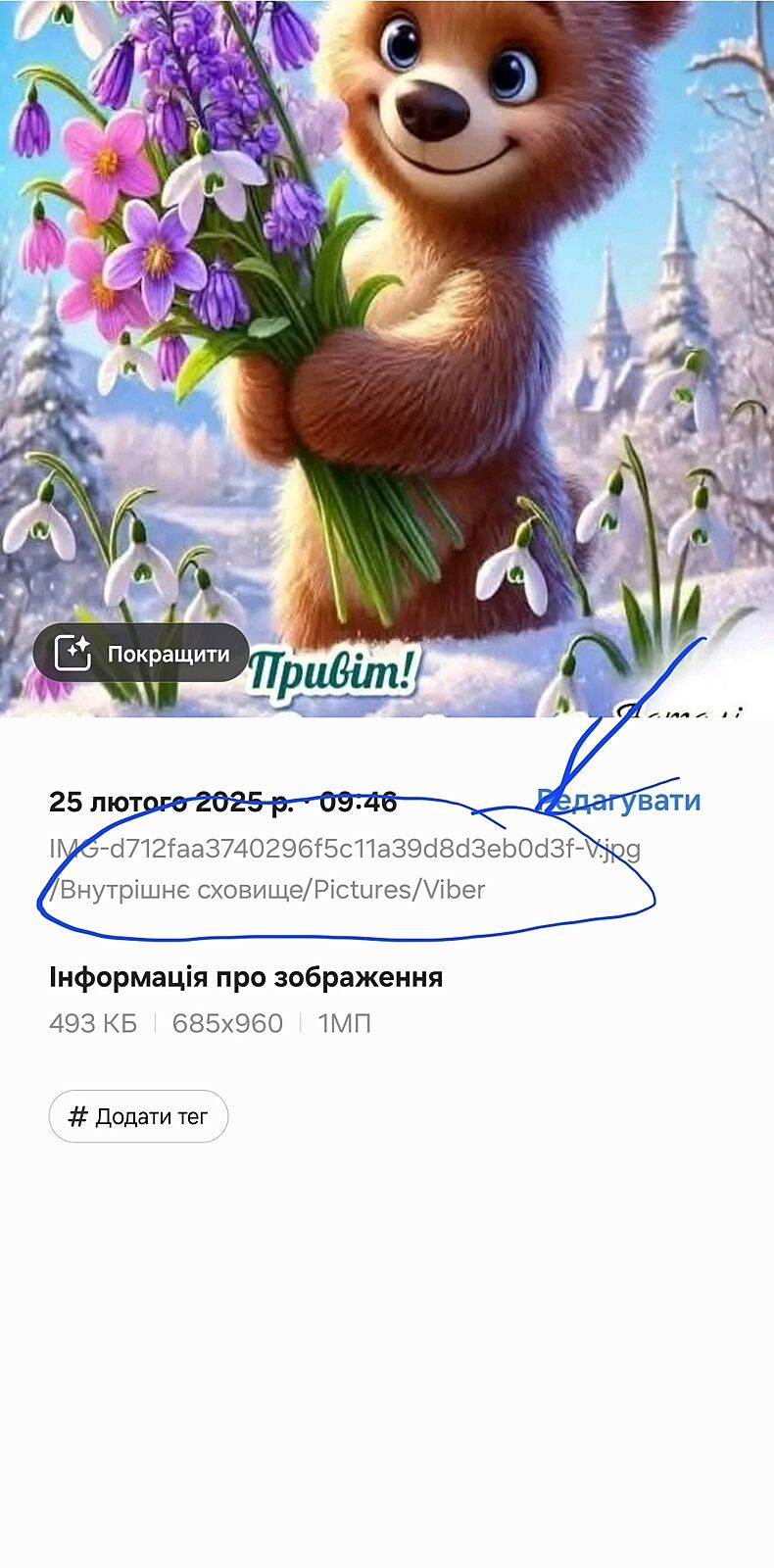The height and width of the screenshot is (1568, 774).
Task: Click the large pink flower in the bouquet
Action: (x=108, y=162)
